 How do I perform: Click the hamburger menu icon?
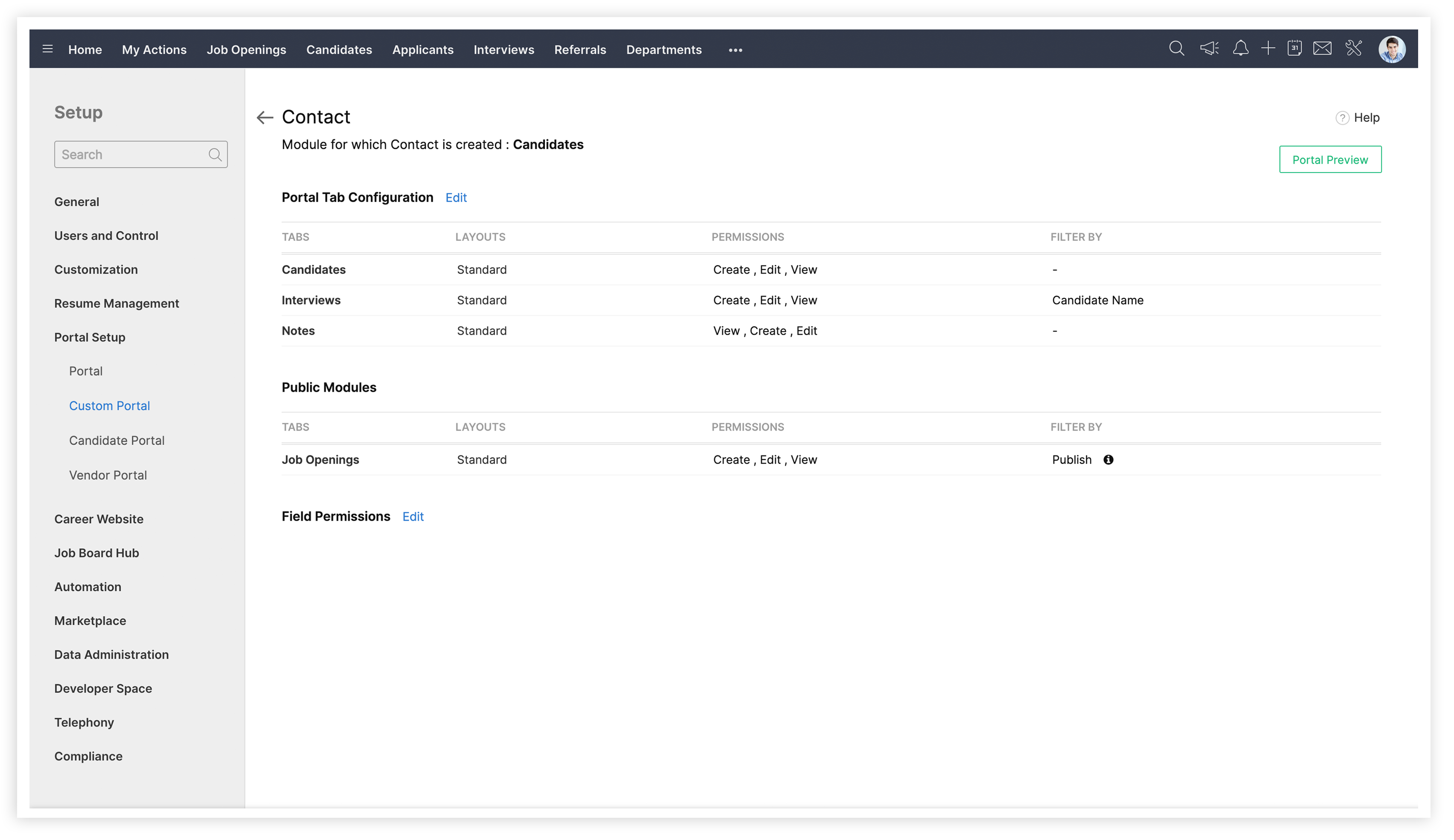pos(48,49)
